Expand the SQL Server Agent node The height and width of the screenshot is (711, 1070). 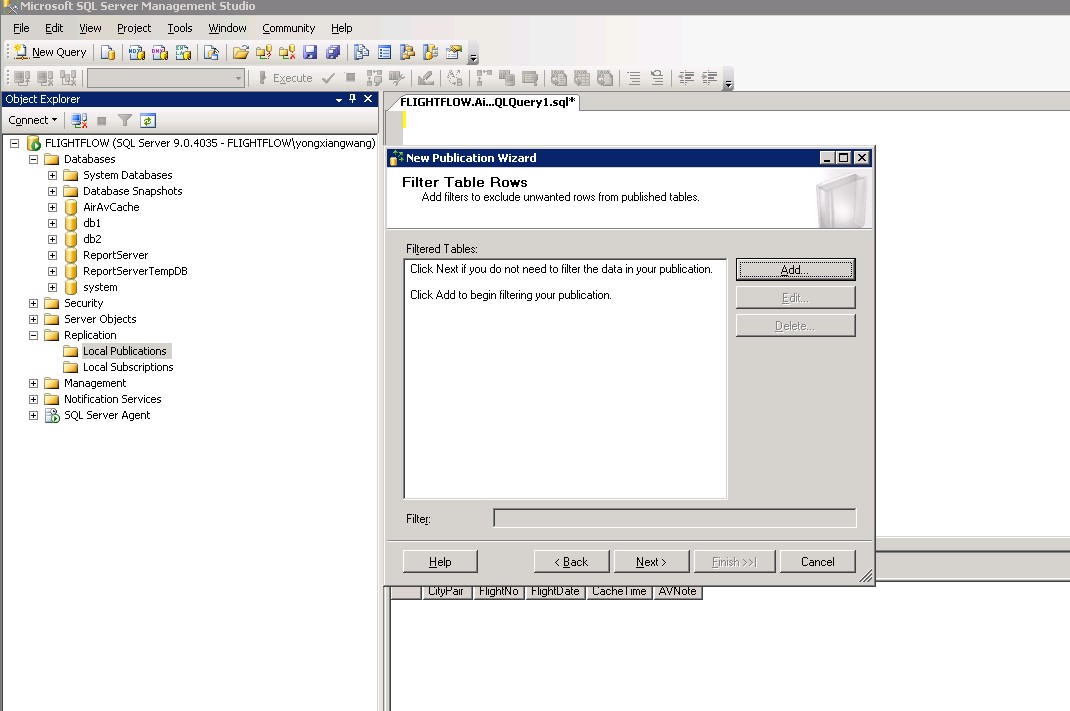point(34,415)
